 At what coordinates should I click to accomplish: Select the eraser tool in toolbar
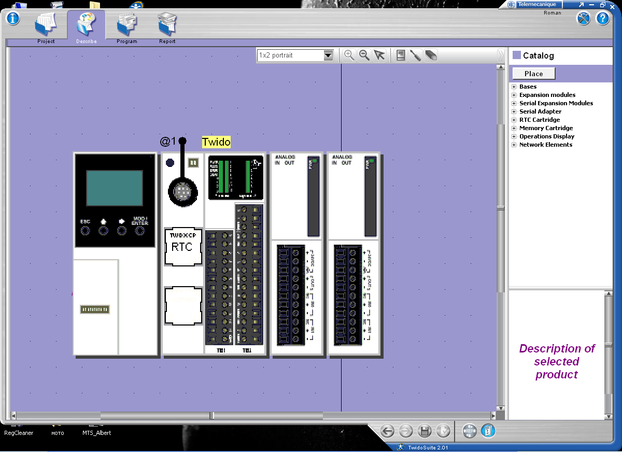[x=431, y=55]
